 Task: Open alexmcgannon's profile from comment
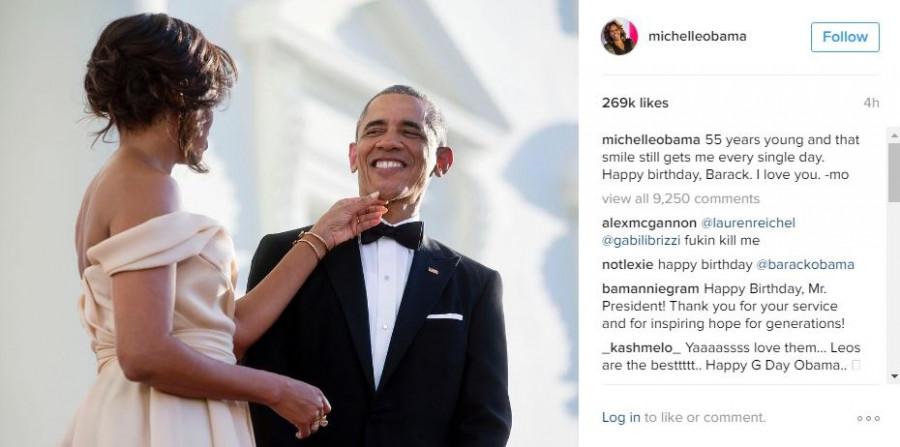649,223
